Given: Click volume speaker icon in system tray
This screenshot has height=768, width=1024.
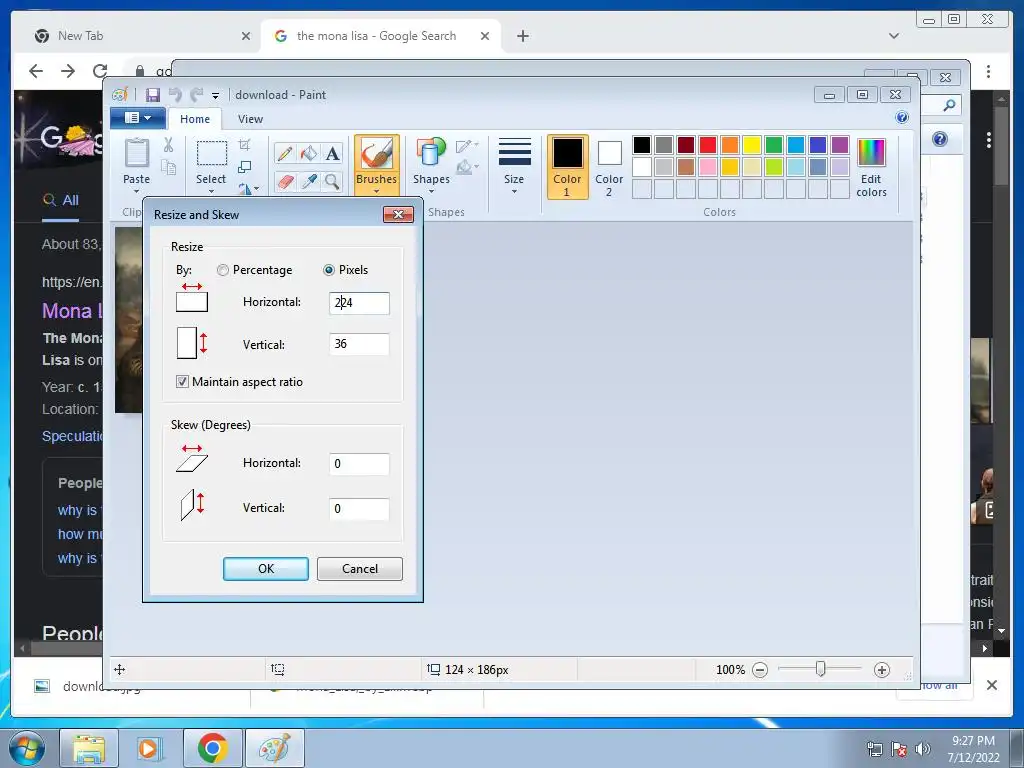Looking at the screenshot, I should 923,749.
